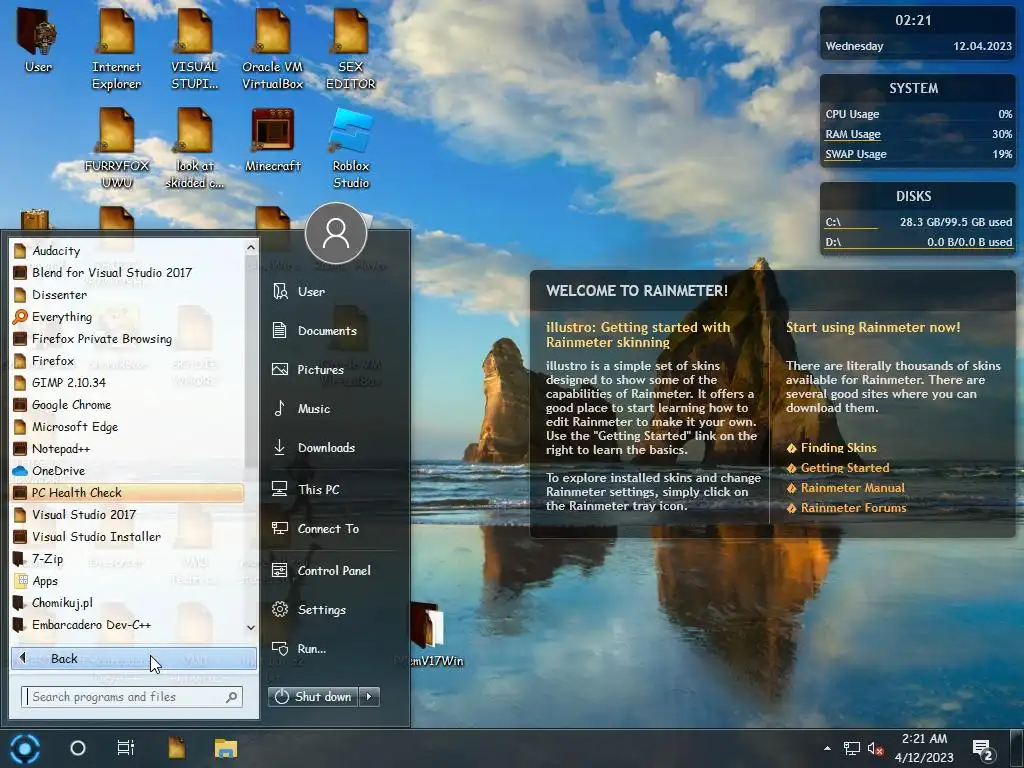Expand the Embarcadero Dev-C++ folder
Screen dimensions: 1024x768
pyautogui.click(x=127, y=625)
